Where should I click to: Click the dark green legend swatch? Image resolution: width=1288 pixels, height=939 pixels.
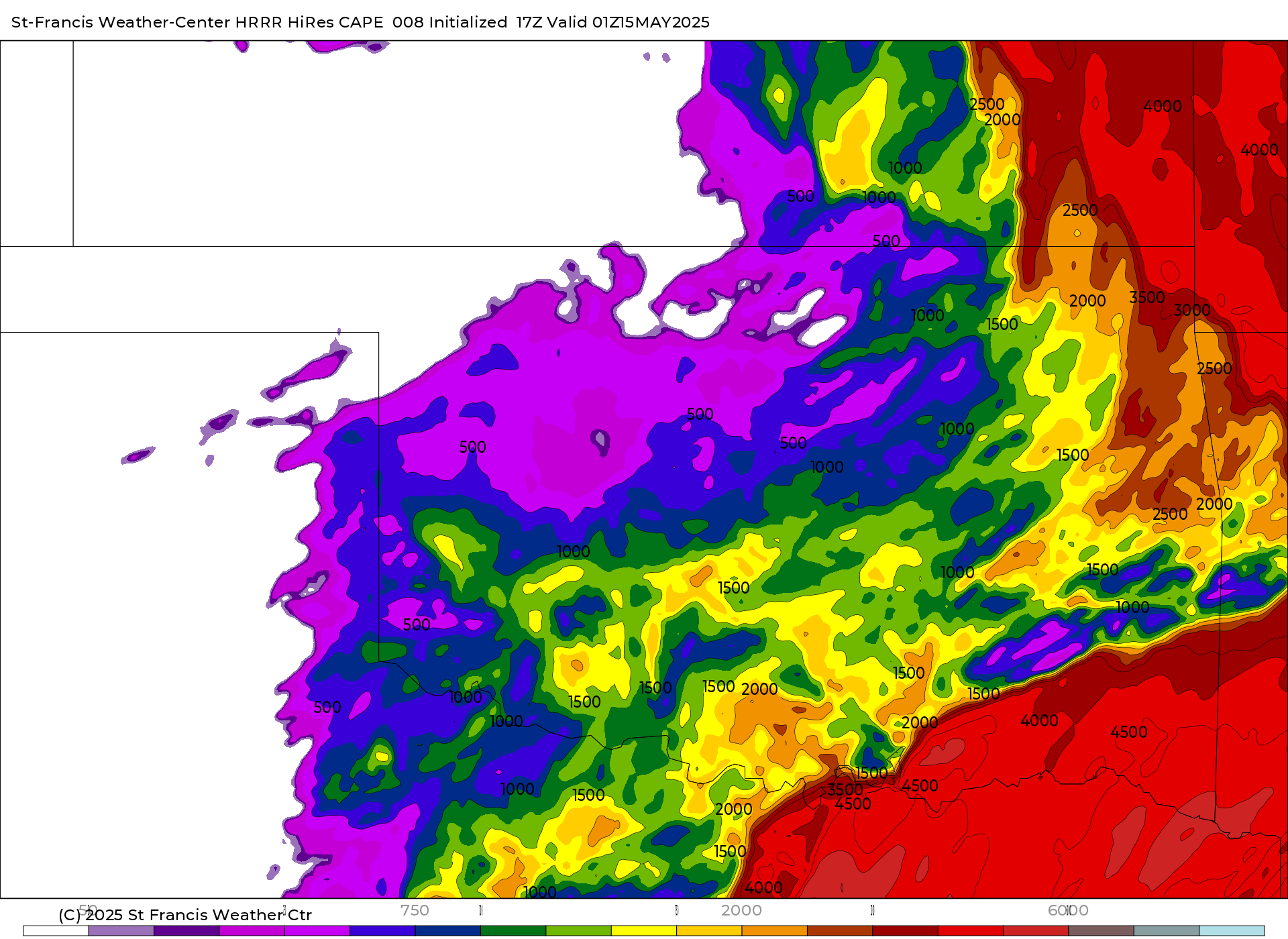(x=513, y=931)
